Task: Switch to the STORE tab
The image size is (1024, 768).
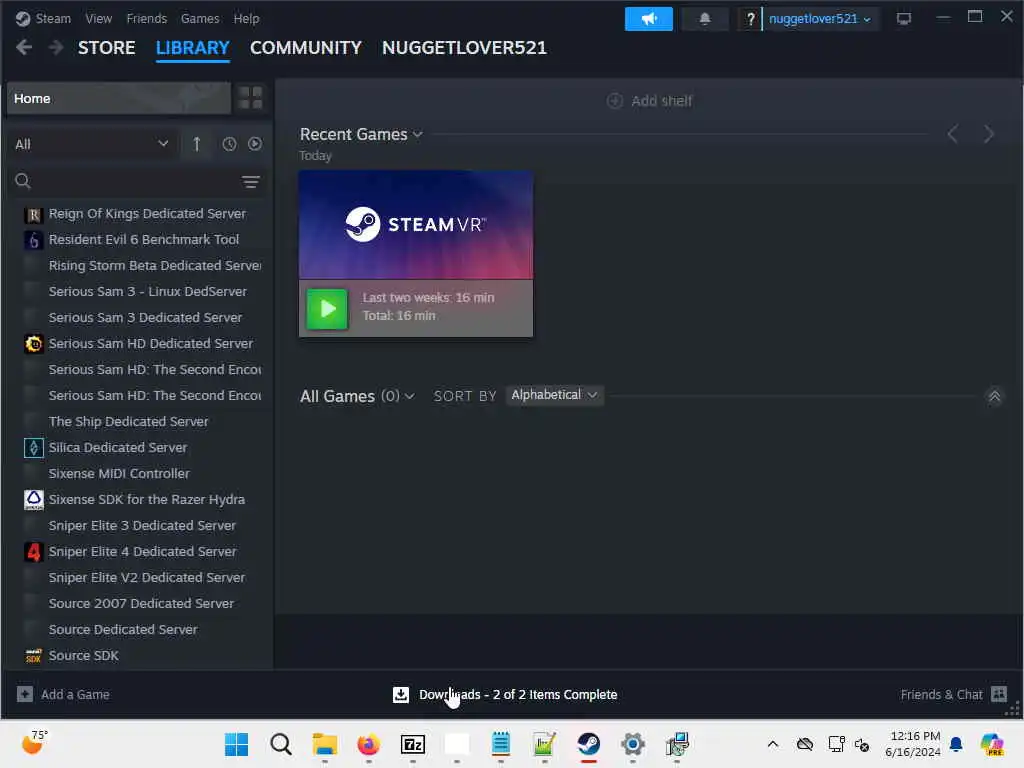Action: tap(106, 48)
